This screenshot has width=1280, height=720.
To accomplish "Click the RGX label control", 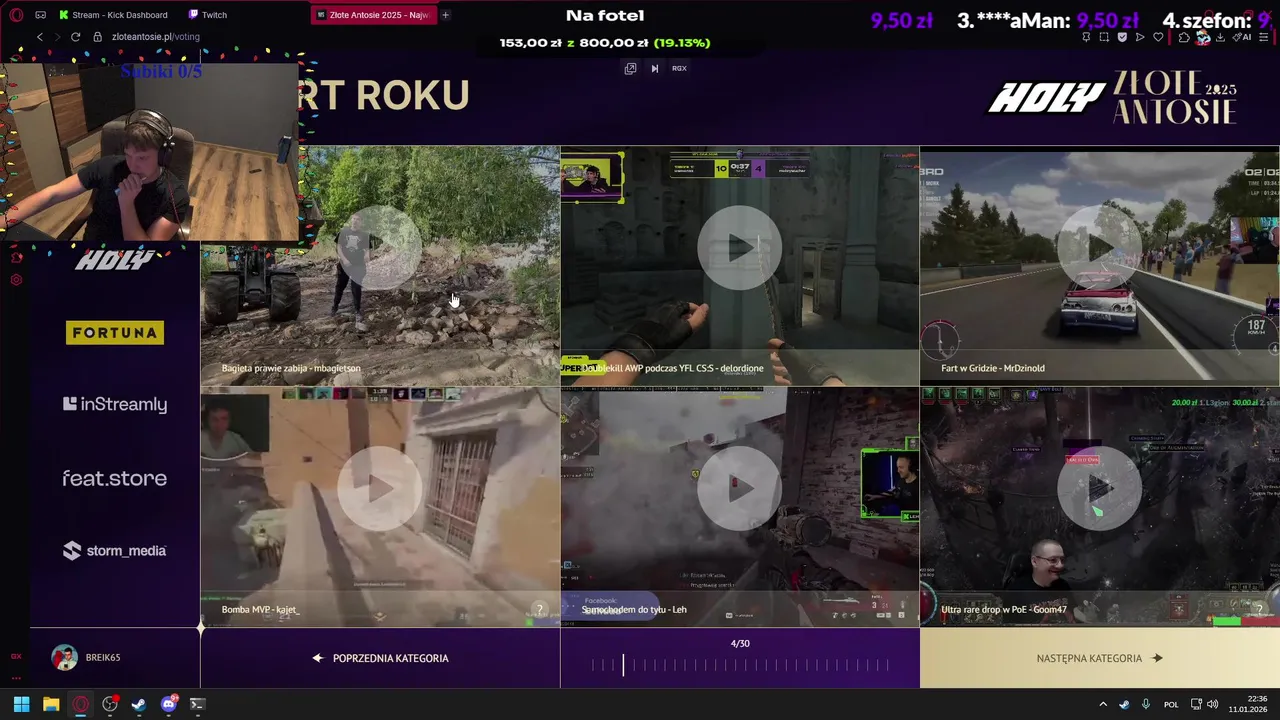I will (679, 68).
